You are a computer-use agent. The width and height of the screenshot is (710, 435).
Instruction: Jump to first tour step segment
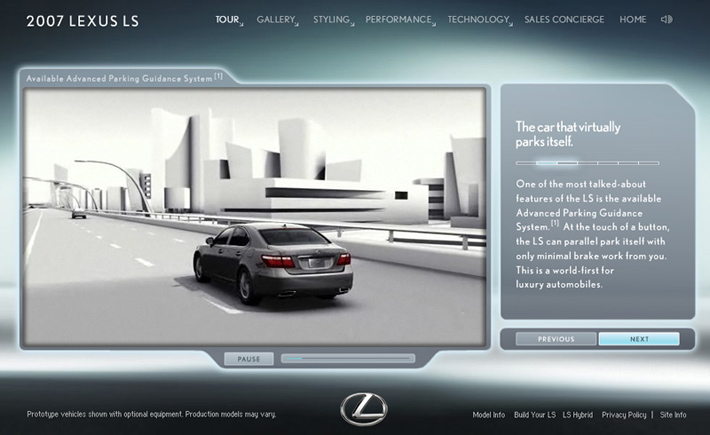click(526, 163)
